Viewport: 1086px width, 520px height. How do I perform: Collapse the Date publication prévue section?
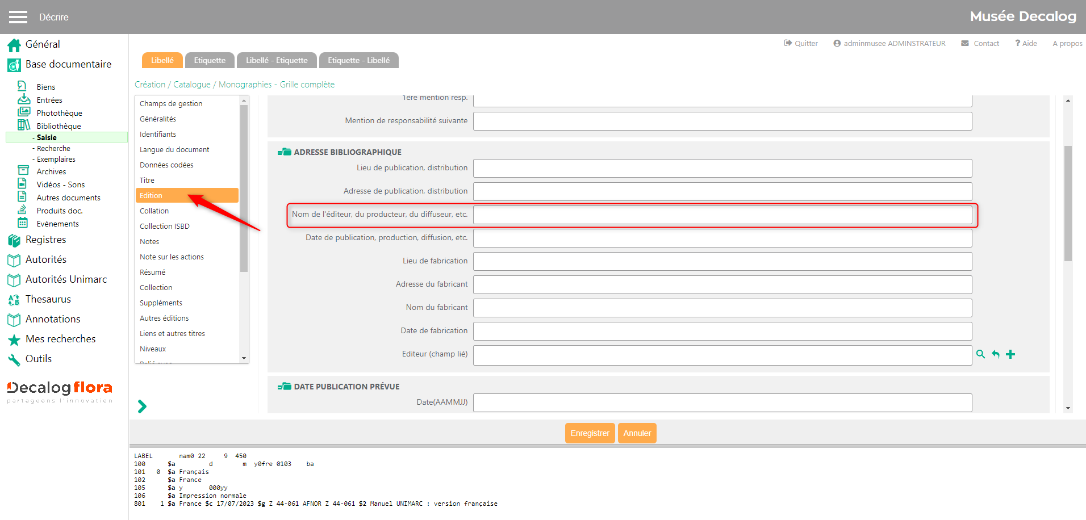(x=284, y=386)
